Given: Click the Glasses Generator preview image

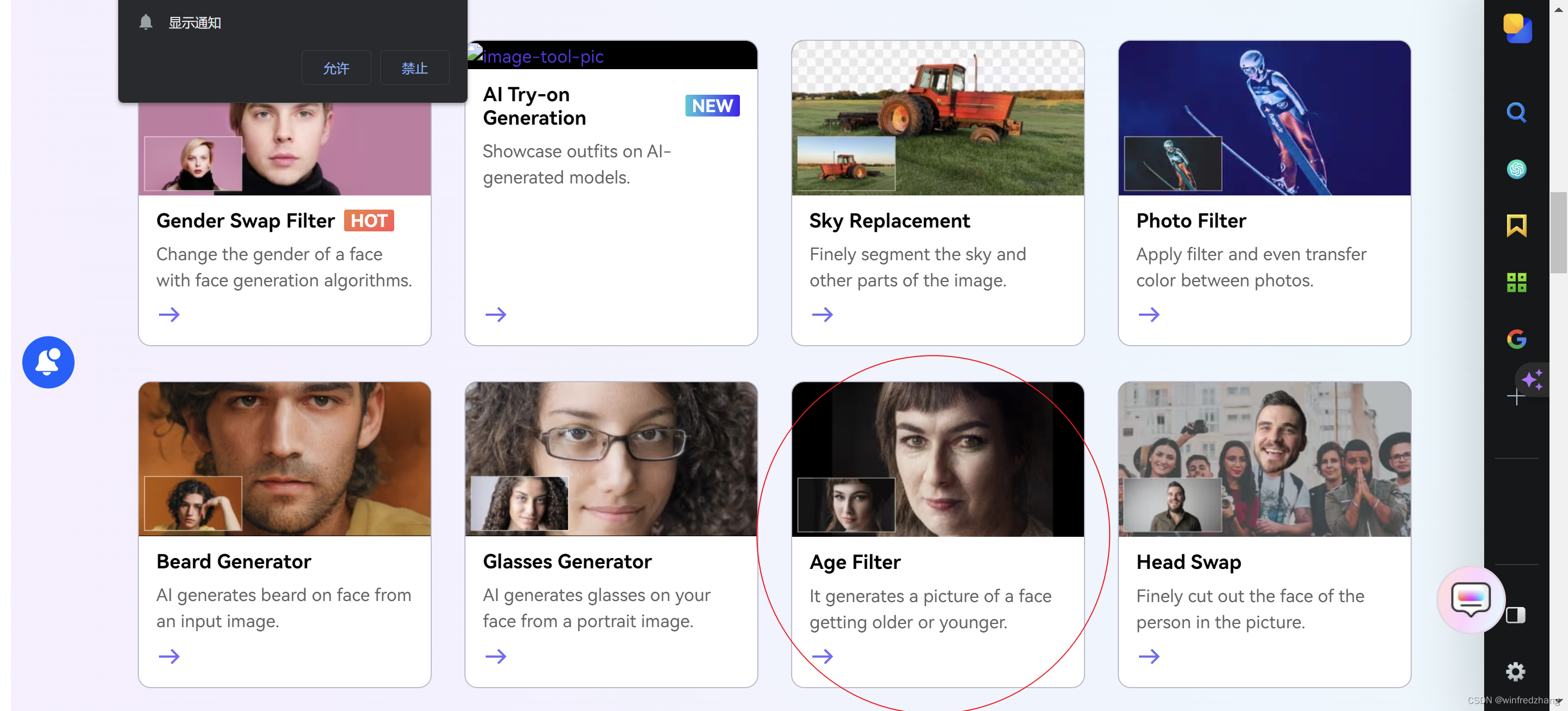Looking at the screenshot, I should (x=610, y=458).
